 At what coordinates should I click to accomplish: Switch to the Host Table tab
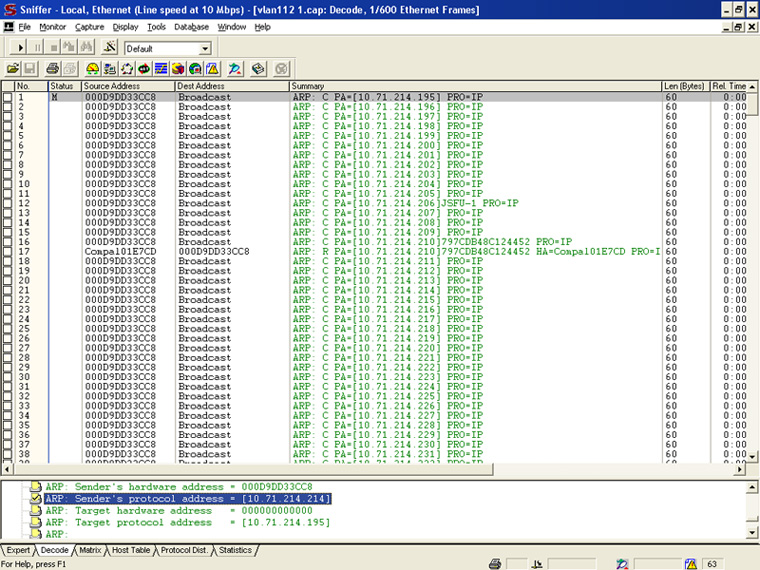[x=130, y=550]
